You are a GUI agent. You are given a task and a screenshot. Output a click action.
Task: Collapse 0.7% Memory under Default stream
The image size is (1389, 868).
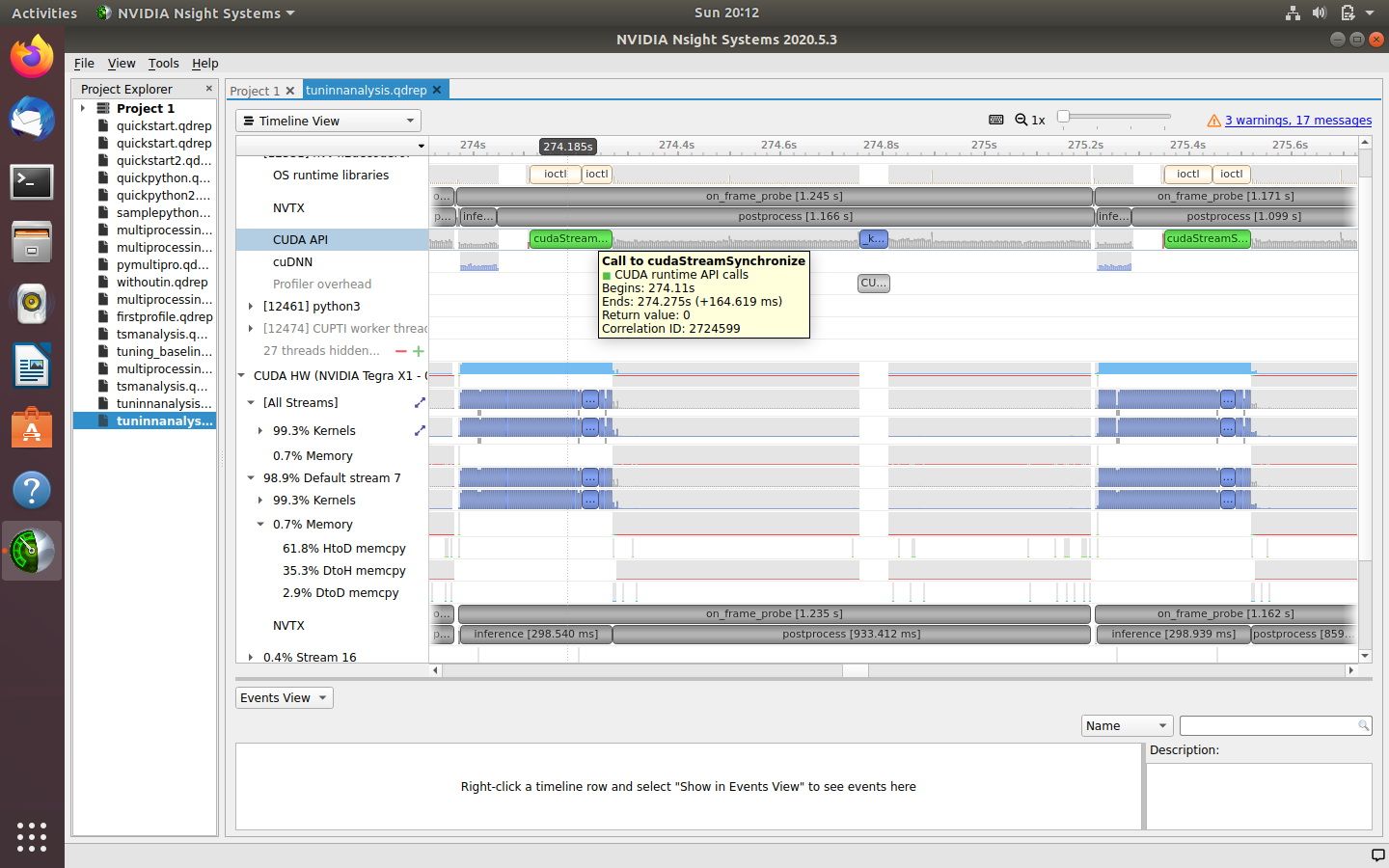tap(260, 524)
